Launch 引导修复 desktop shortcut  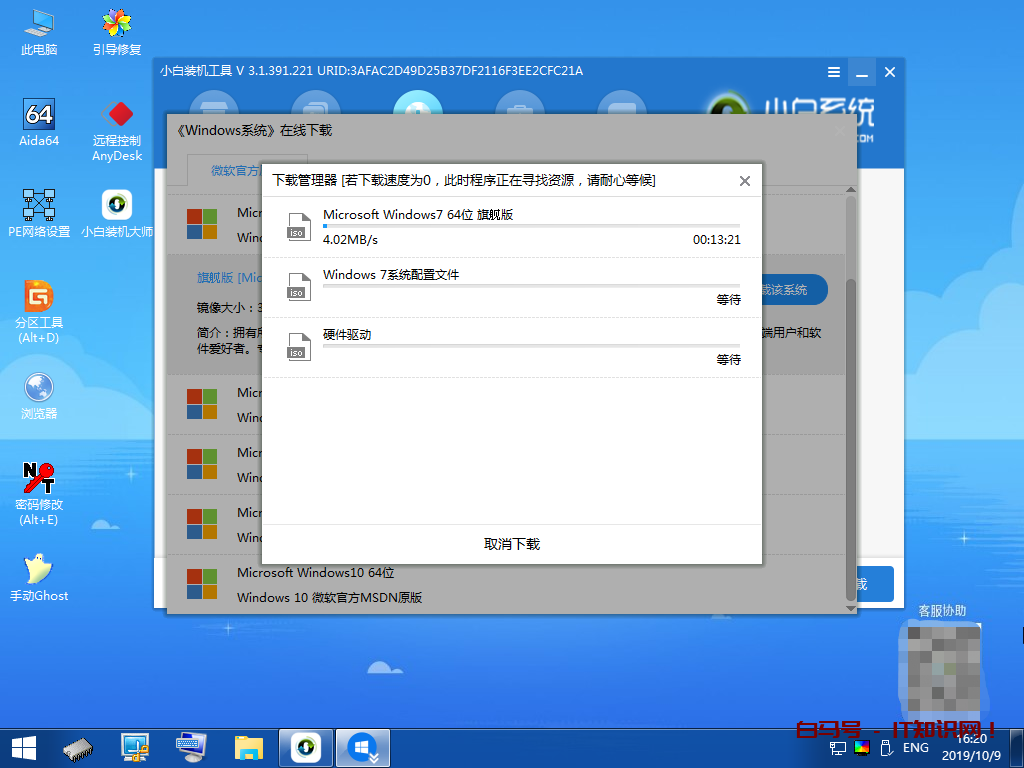[x=117, y=32]
